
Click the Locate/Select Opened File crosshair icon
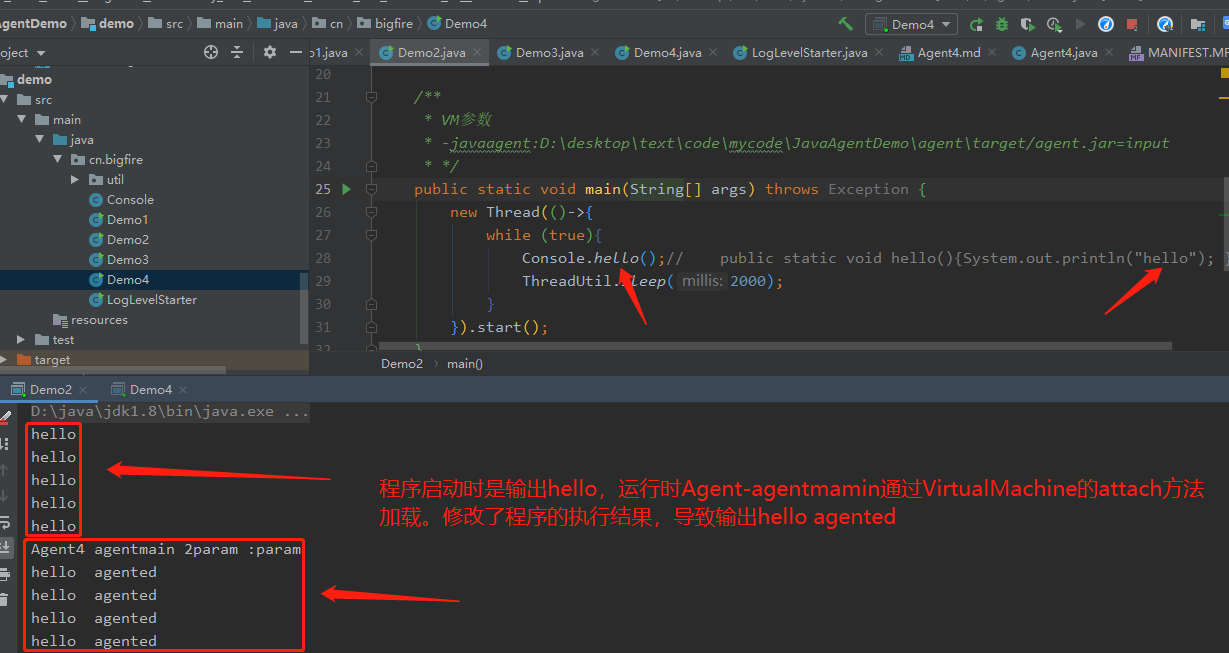pyautogui.click(x=211, y=52)
